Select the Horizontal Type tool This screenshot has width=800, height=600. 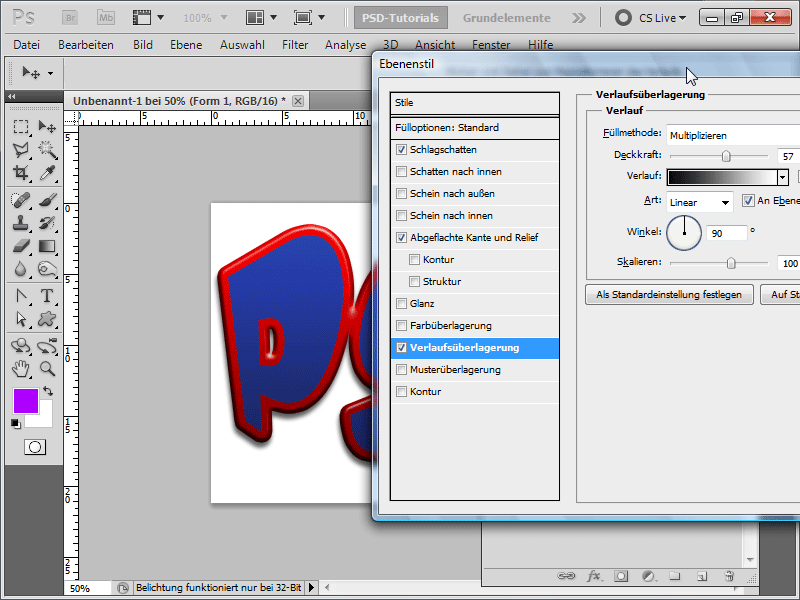(x=47, y=296)
